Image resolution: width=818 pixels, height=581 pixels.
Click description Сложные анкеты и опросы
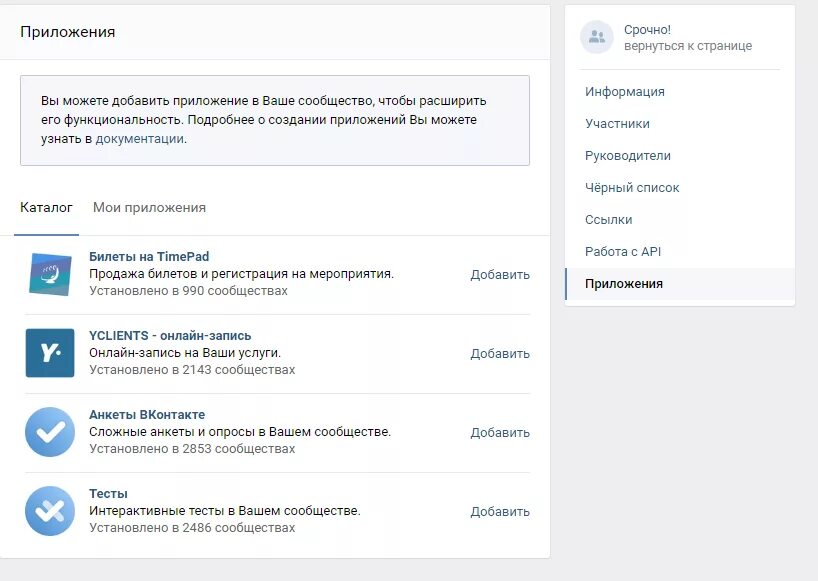pyautogui.click(x=239, y=432)
